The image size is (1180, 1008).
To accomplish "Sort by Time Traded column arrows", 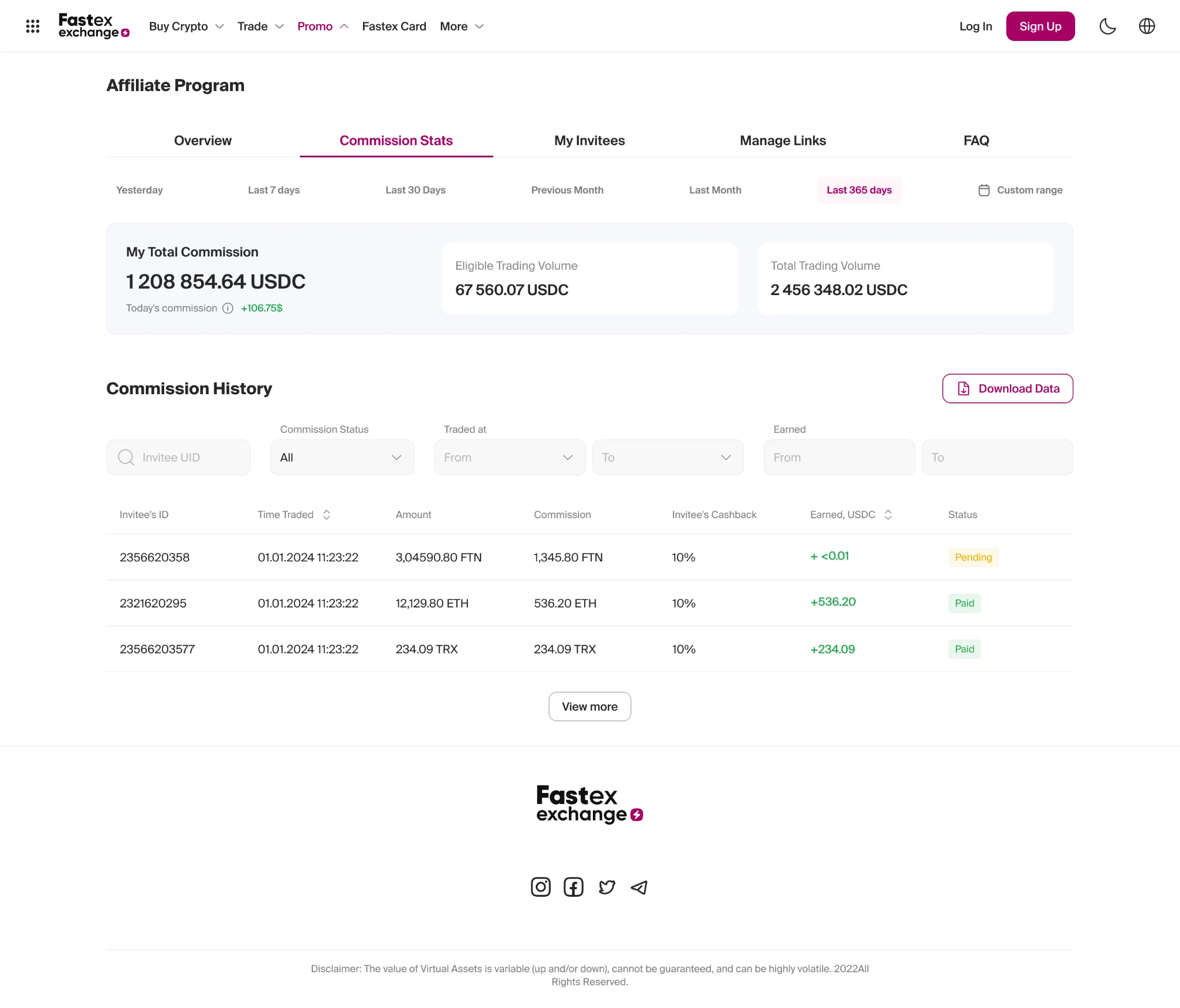I will tap(327, 515).
